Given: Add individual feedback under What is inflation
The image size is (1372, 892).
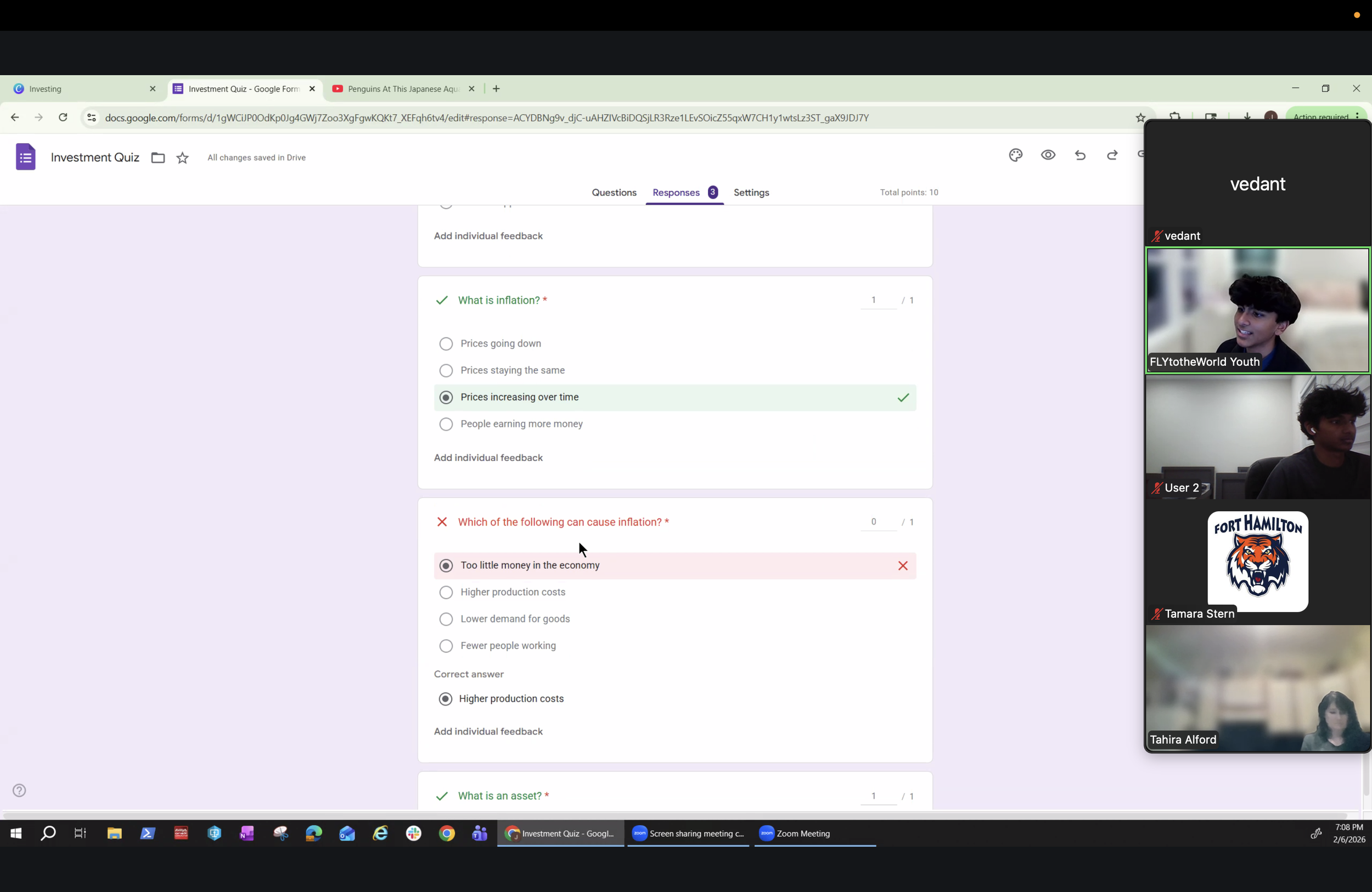Looking at the screenshot, I should 488,458.
